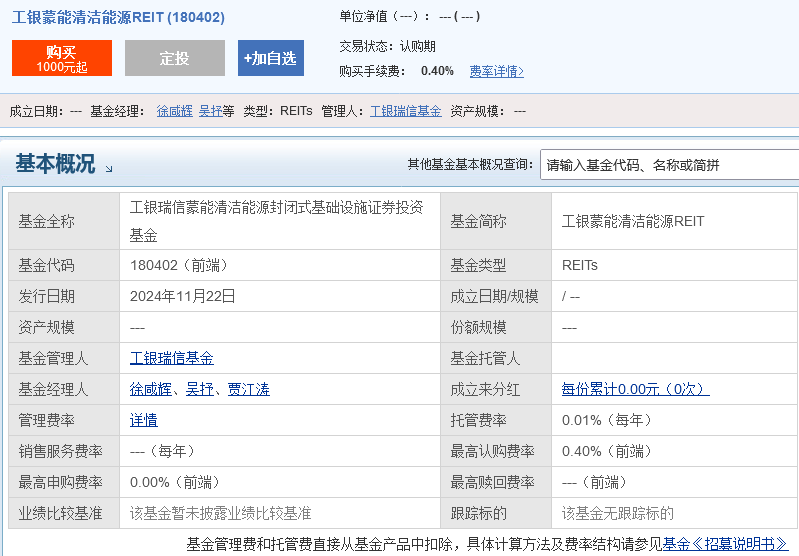Image resolution: width=799 pixels, height=556 pixels.
Task: Open fund manager 吴抒 in header bar
Action: (x=210, y=111)
